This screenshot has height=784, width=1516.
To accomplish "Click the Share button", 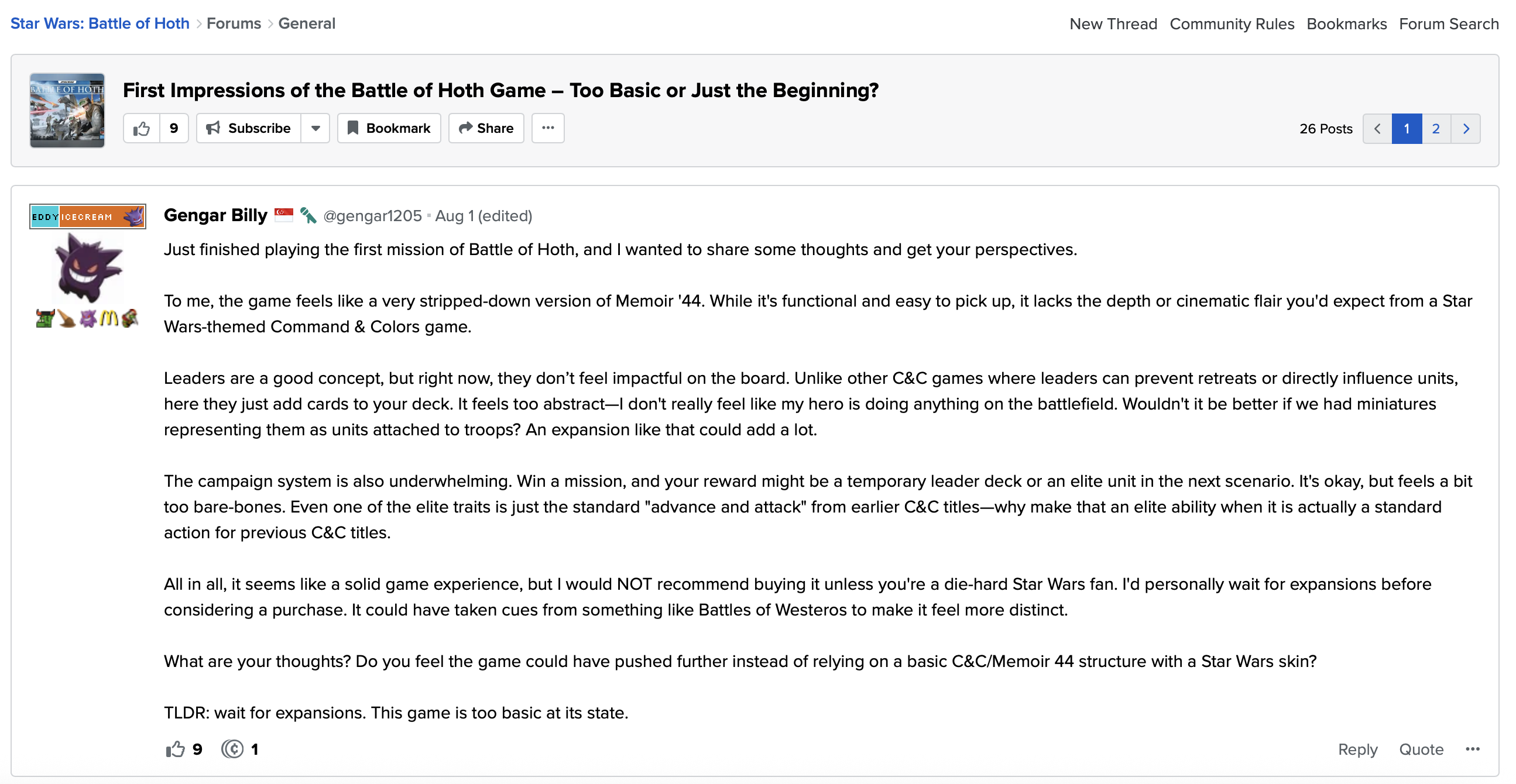I will pos(486,128).
